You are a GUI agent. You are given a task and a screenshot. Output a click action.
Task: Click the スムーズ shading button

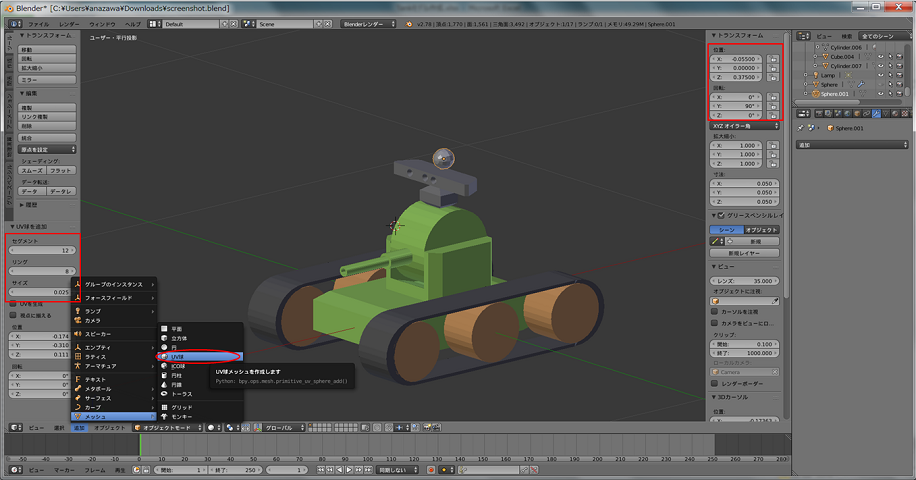tap(33, 171)
